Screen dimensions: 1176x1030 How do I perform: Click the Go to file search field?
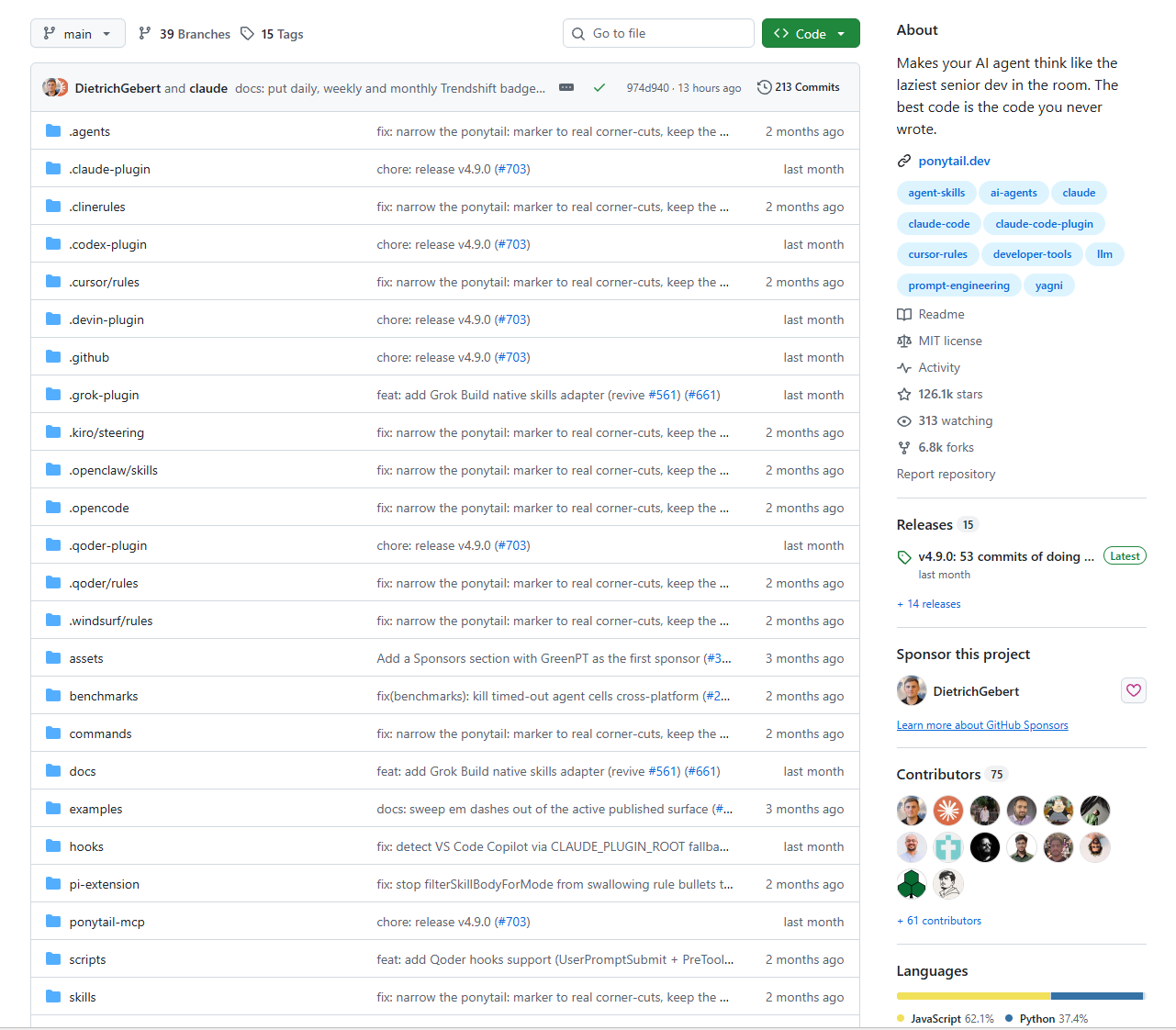[658, 34]
